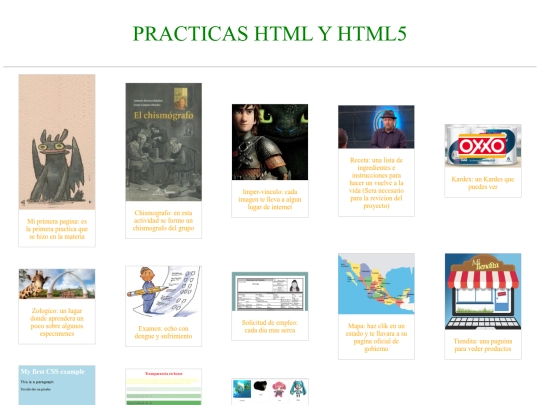Click the 'Mapa: haz clik en un estado' caption
This screenshot has height=405, width=540.
tap(376, 337)
